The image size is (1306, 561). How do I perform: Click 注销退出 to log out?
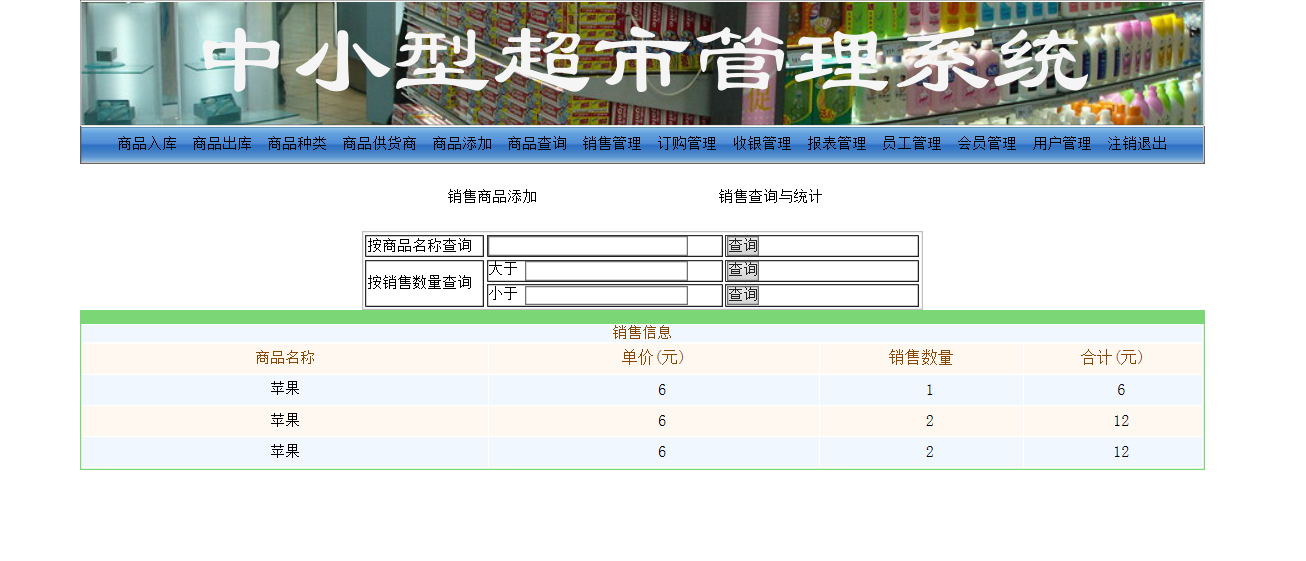[1137, 144]
